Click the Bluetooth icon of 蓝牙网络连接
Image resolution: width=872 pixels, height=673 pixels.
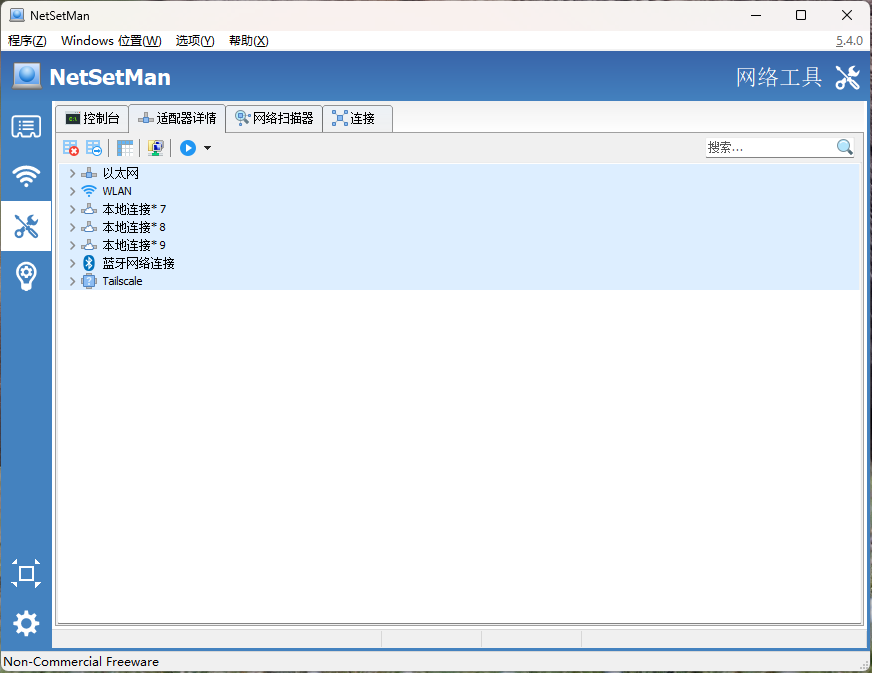point(89,263)
